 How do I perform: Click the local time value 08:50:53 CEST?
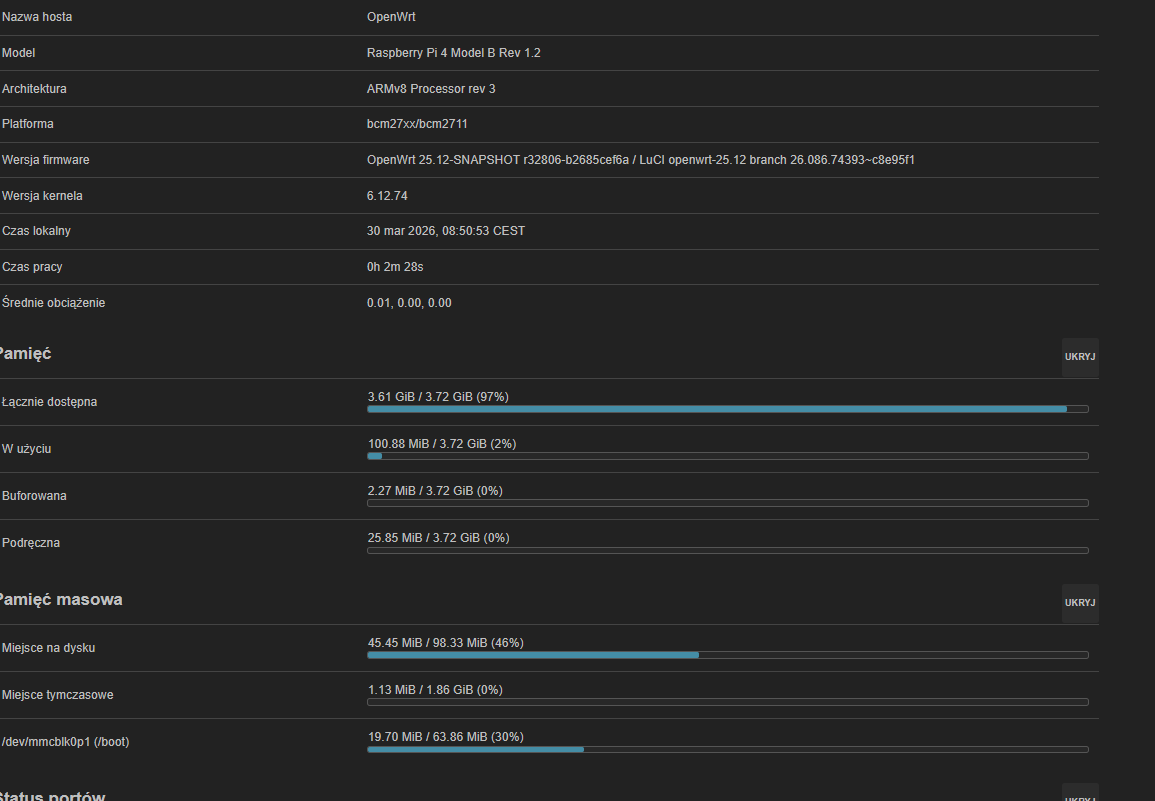coord(446,231)
